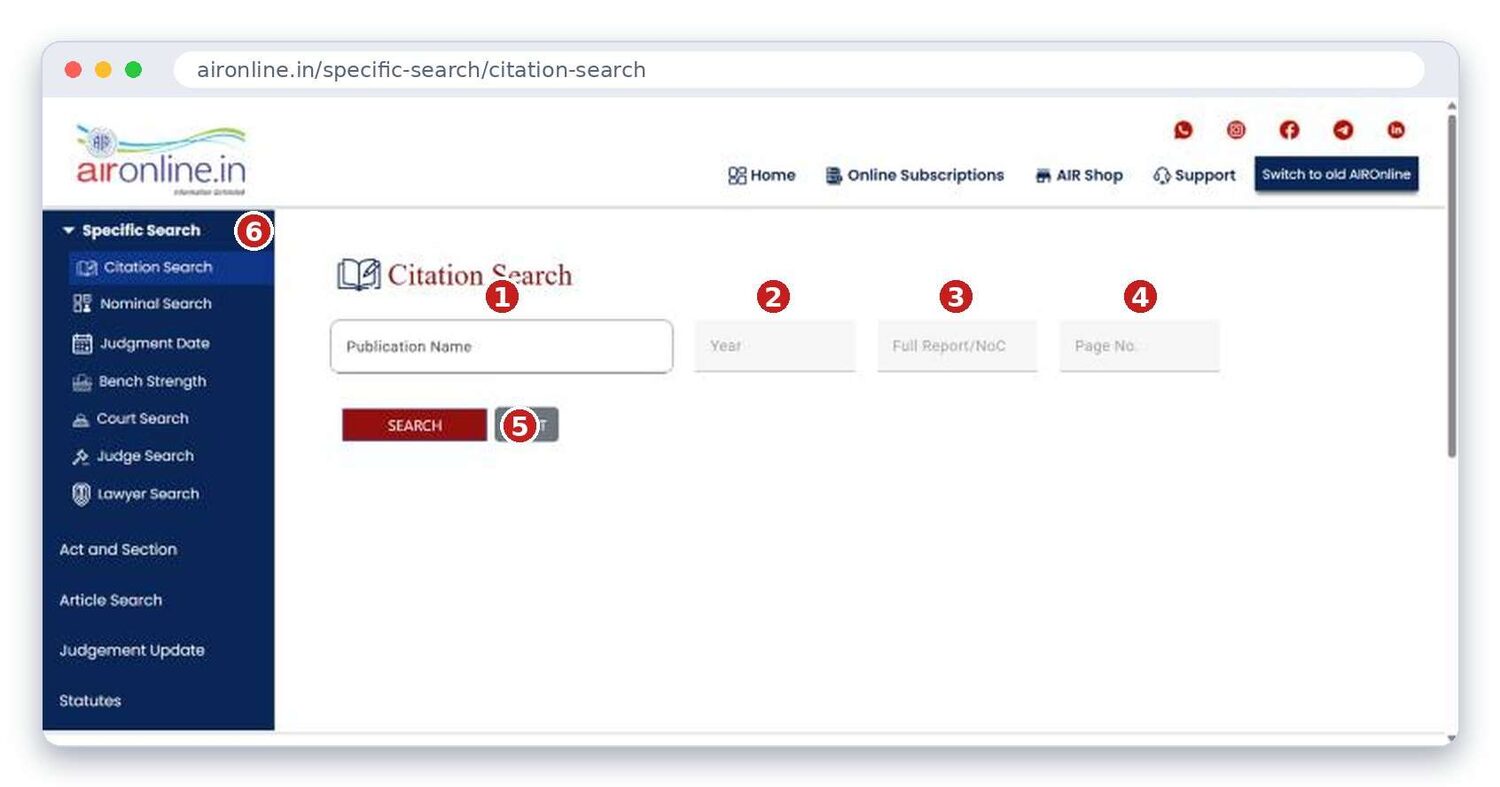This screenshot has width=1500, height=787.
Task: Open the Statutes menu
Action: tap(90, 701)
